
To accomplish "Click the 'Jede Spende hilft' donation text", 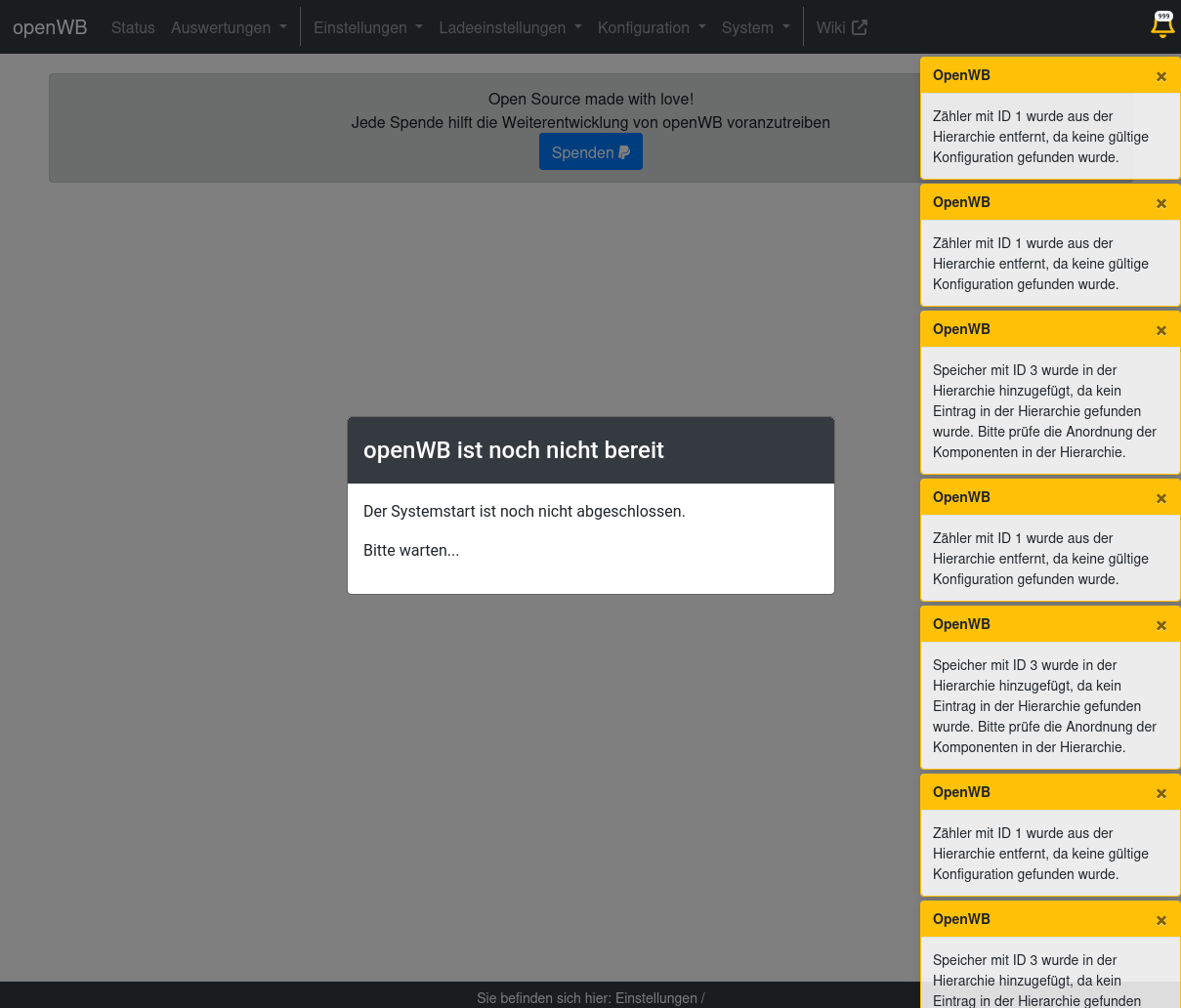I will coord(591,122).
